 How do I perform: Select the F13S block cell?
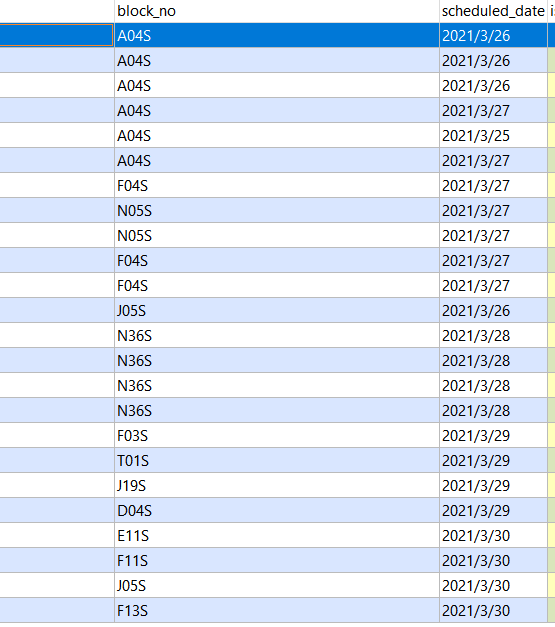pyautogui.click(x=277, y=611)
